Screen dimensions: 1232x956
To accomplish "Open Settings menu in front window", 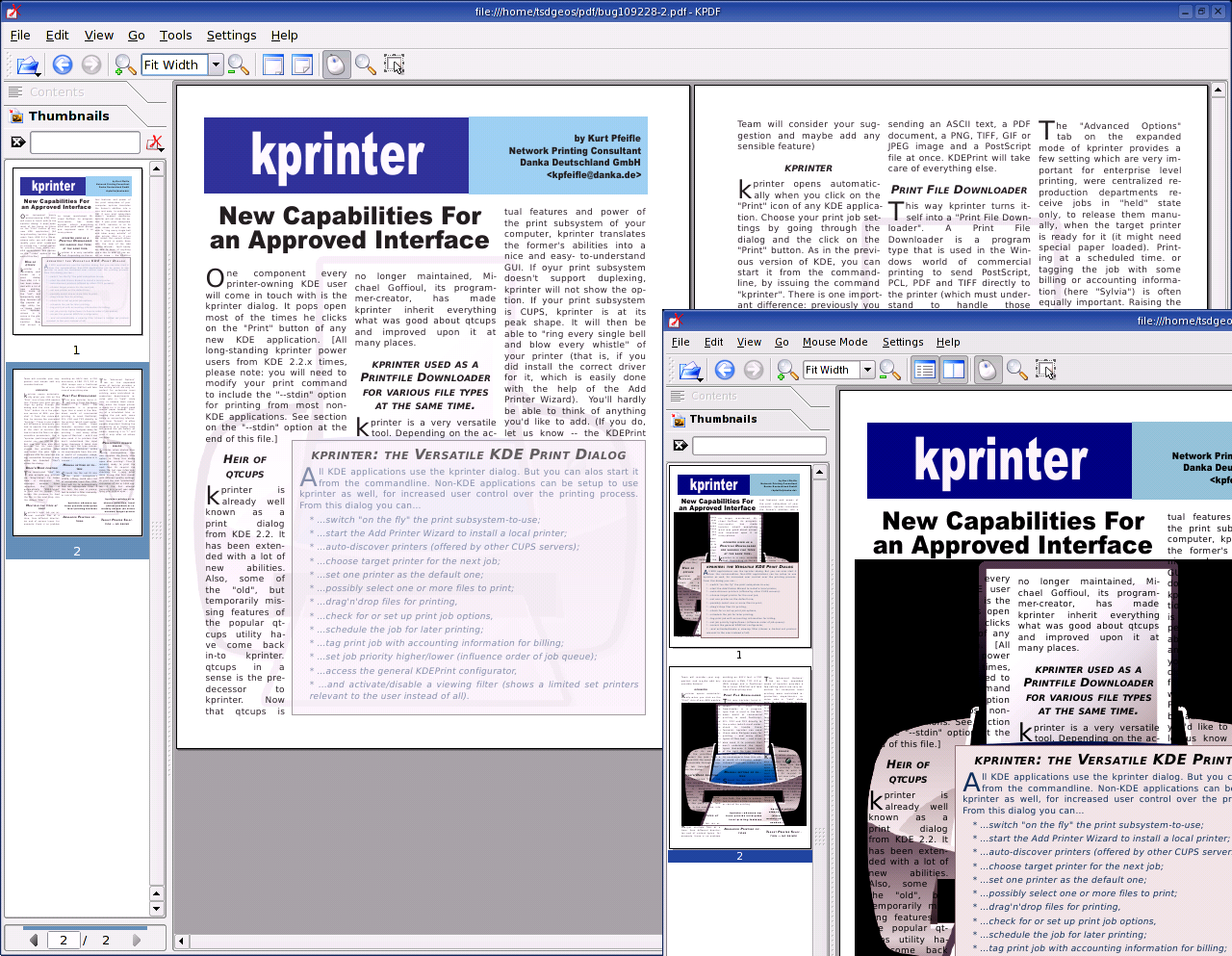I will pyautogui.click(x=903, y=342).
